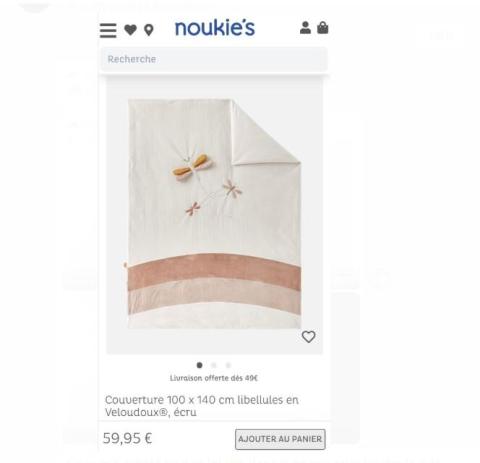480x463 pixels.
Task: Open favorites via header heart icon
Action: (130, 30)
